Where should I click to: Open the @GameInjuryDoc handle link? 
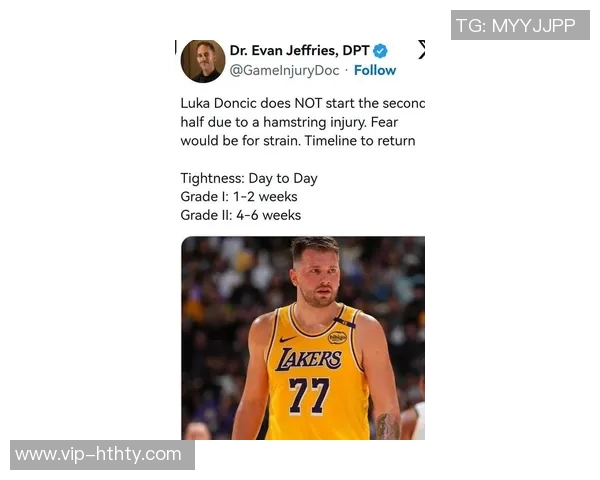(284, 71)
